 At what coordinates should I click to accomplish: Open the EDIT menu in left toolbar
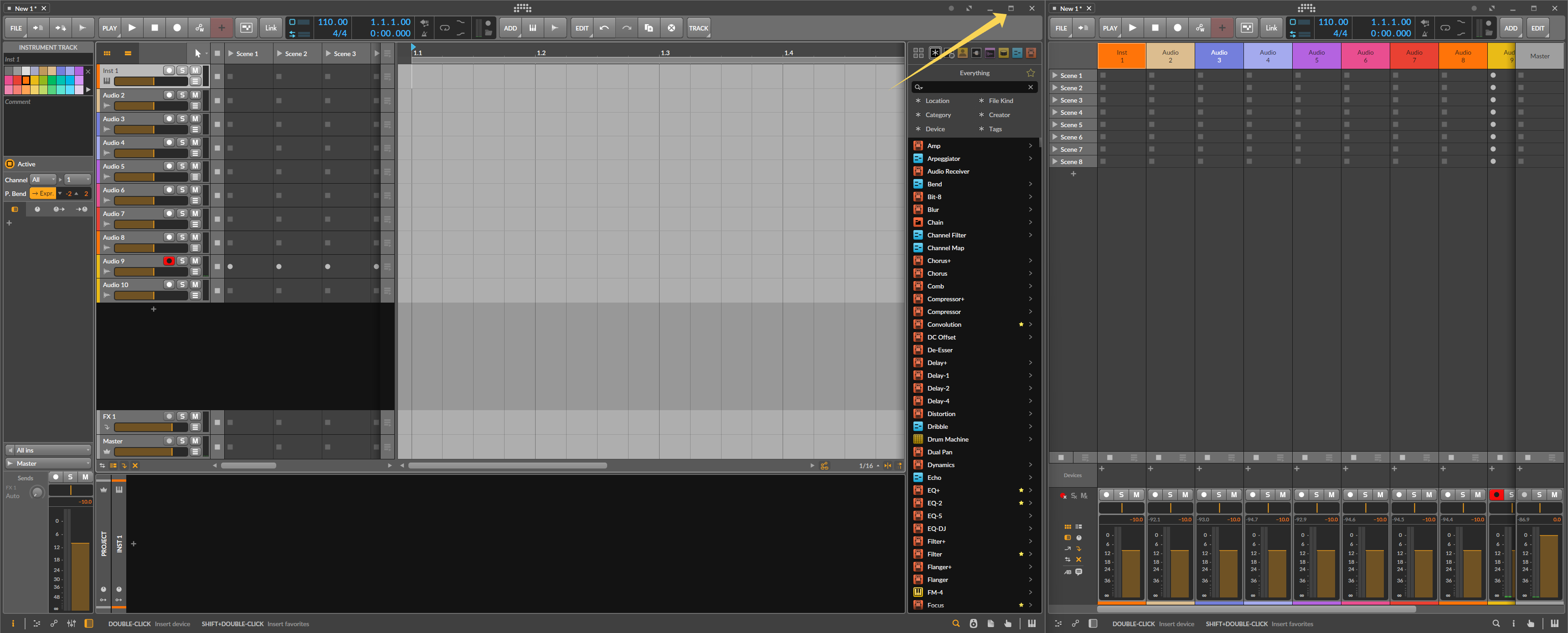click(581, 28)
